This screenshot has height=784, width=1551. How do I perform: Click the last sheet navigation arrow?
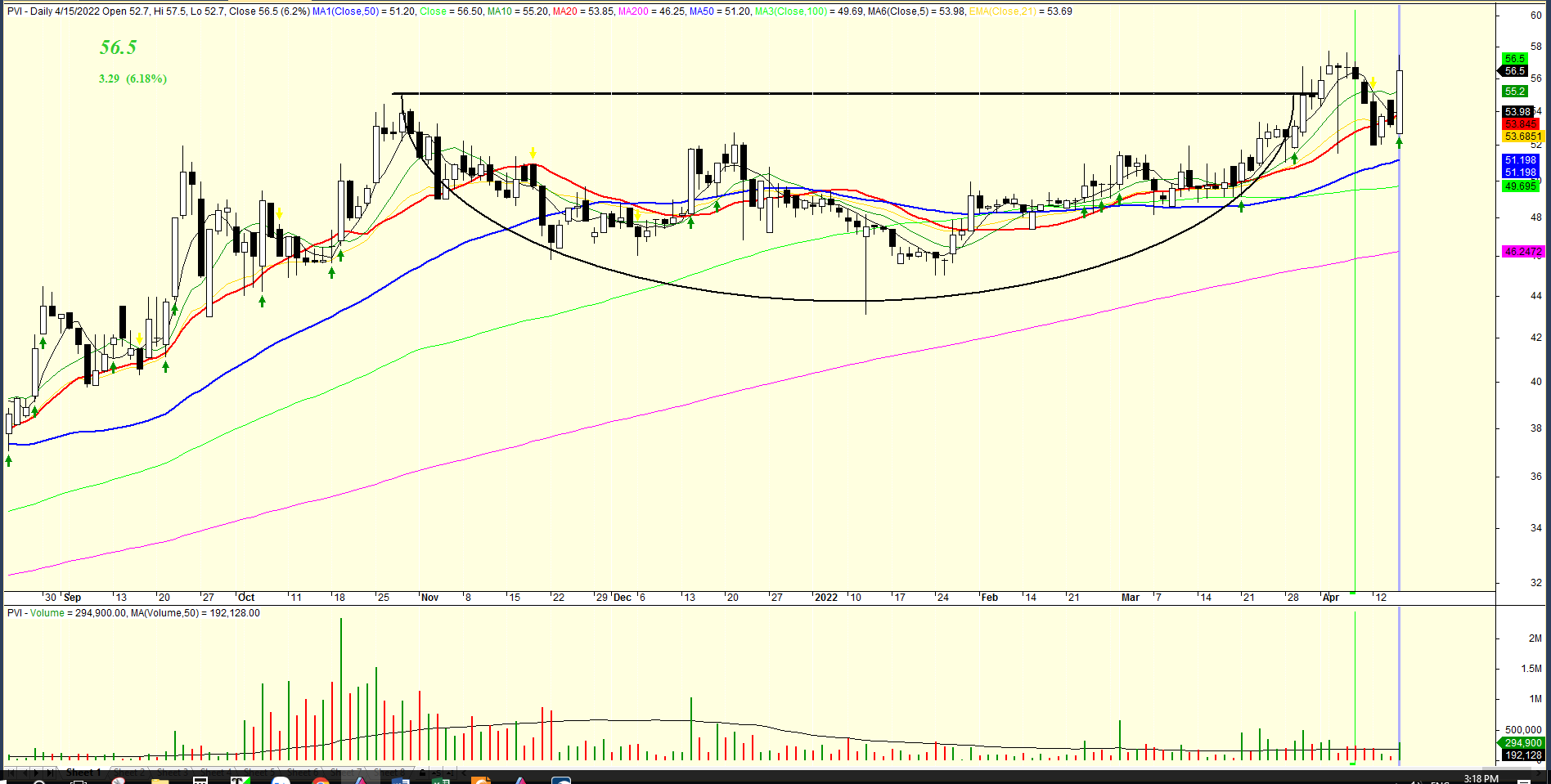[51, 772]
